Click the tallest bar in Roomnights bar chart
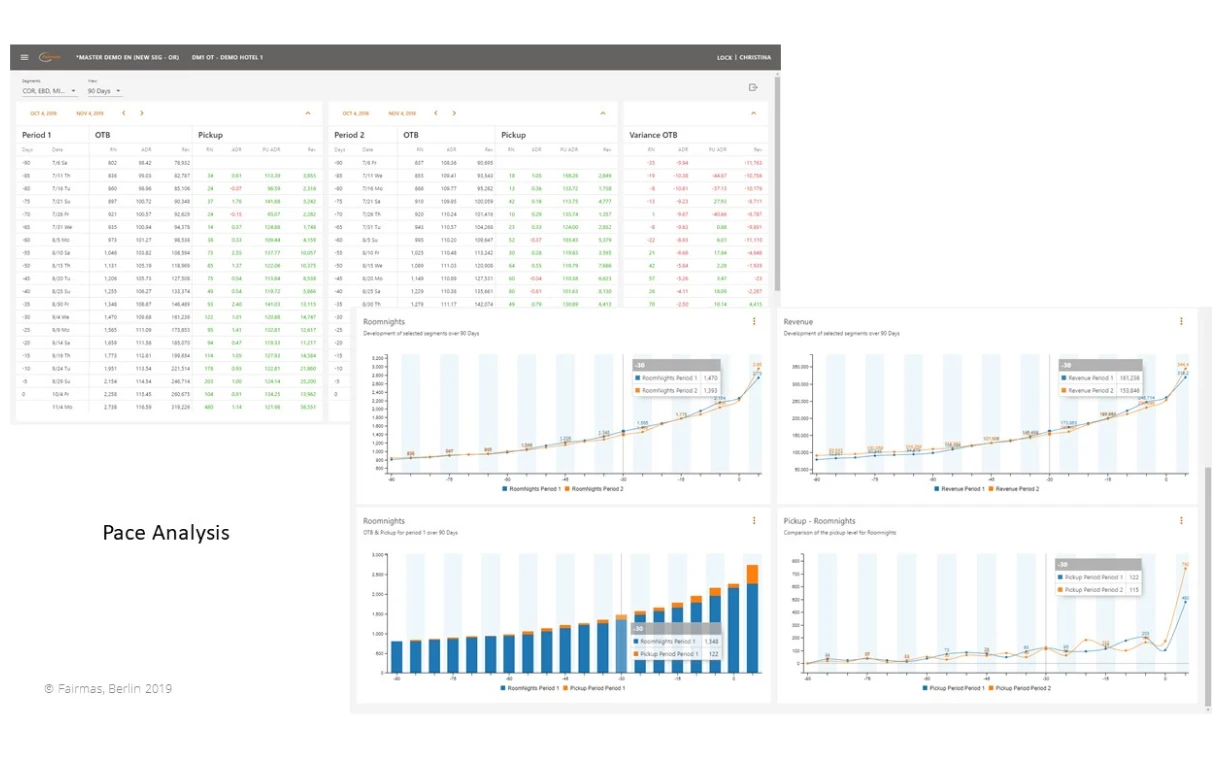Screen dimensions: 1224x768 pyautogui.click(x=752, y=618)
